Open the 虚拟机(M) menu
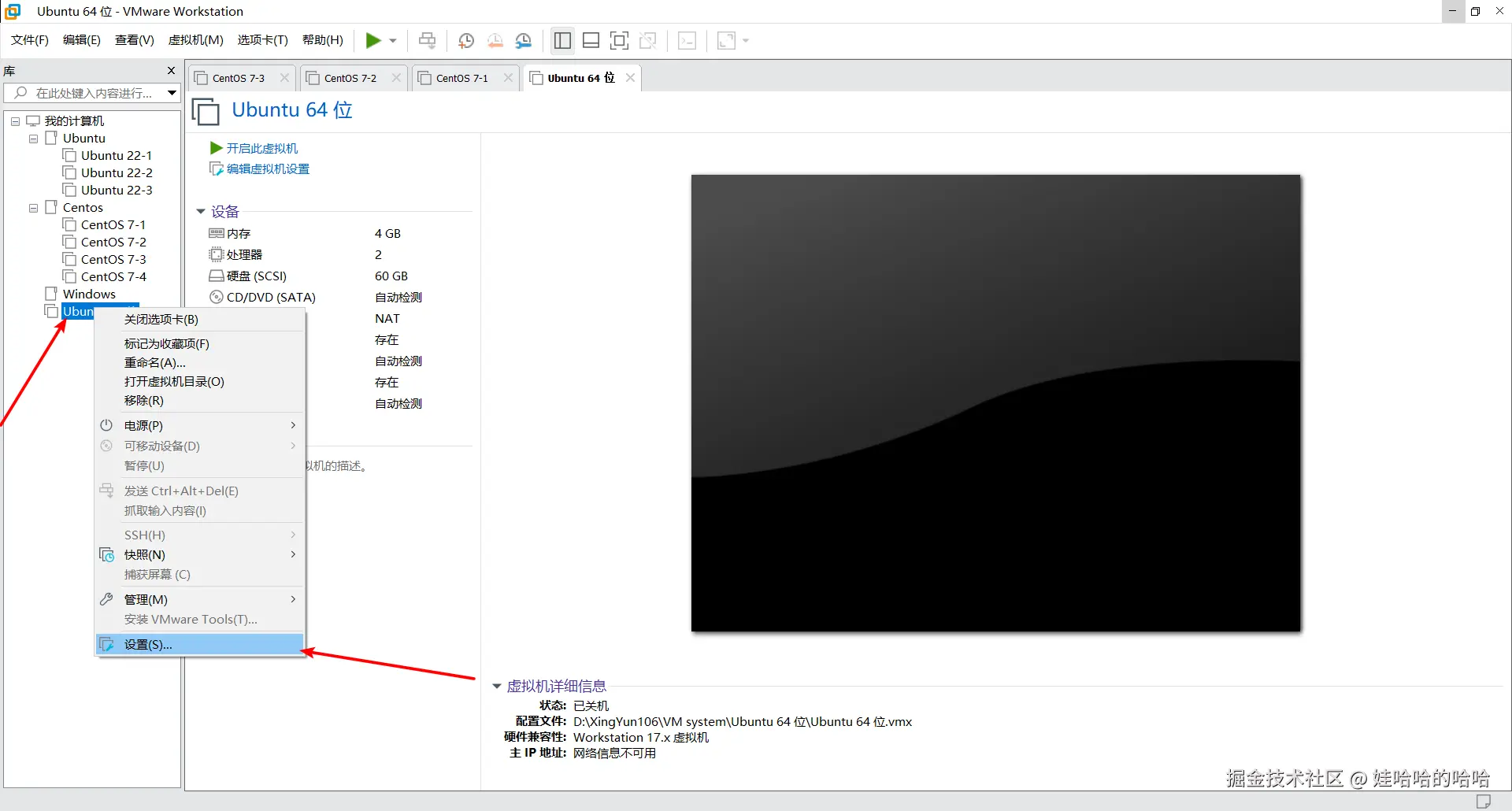The image size is (1512, 811). pos(196,40)
